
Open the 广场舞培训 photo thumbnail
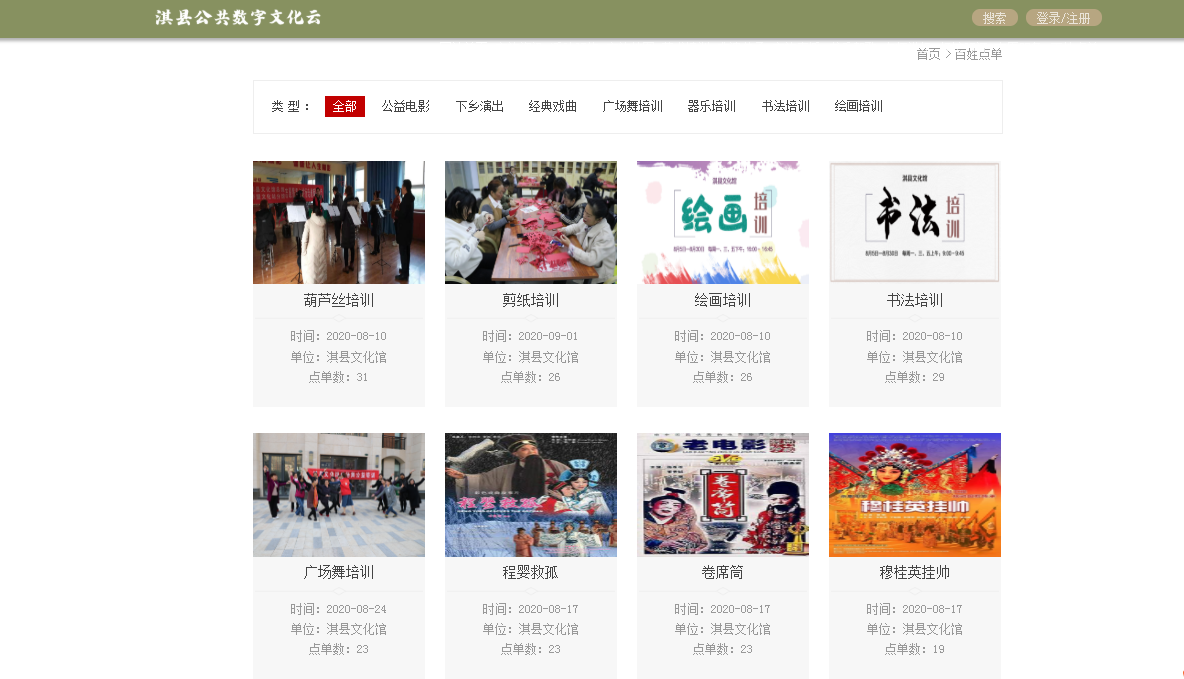339,495
